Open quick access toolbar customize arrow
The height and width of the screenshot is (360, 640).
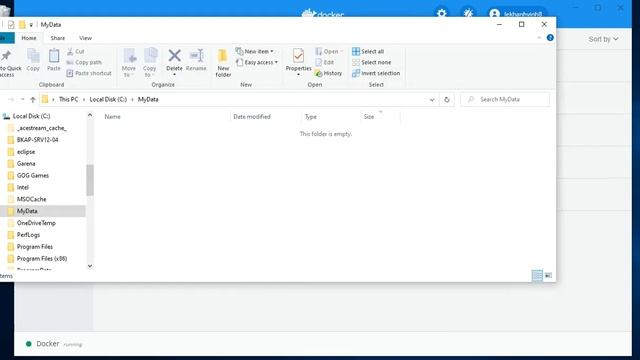(x=31, y=25)
